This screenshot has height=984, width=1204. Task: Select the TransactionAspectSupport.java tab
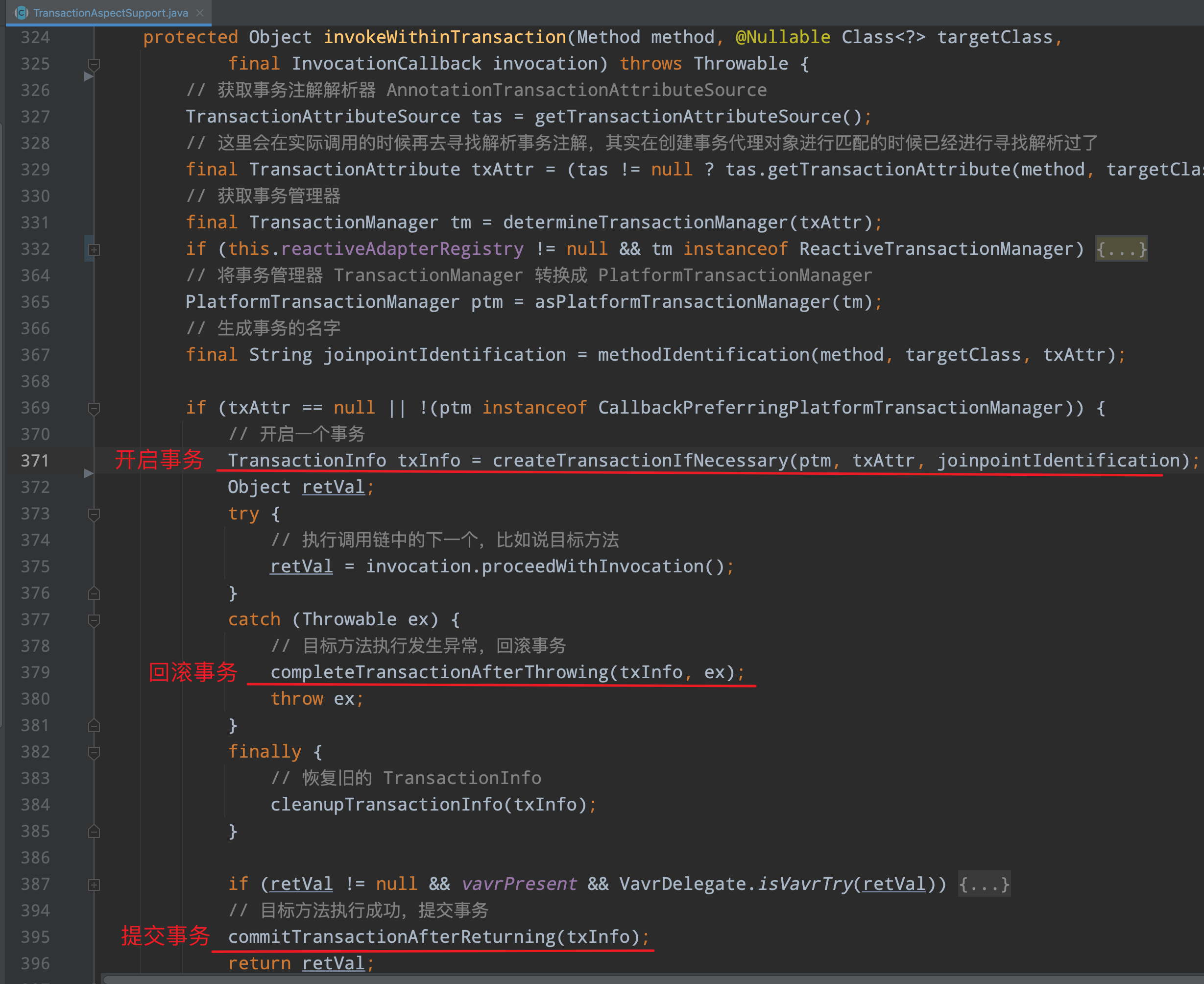[108, 12]
